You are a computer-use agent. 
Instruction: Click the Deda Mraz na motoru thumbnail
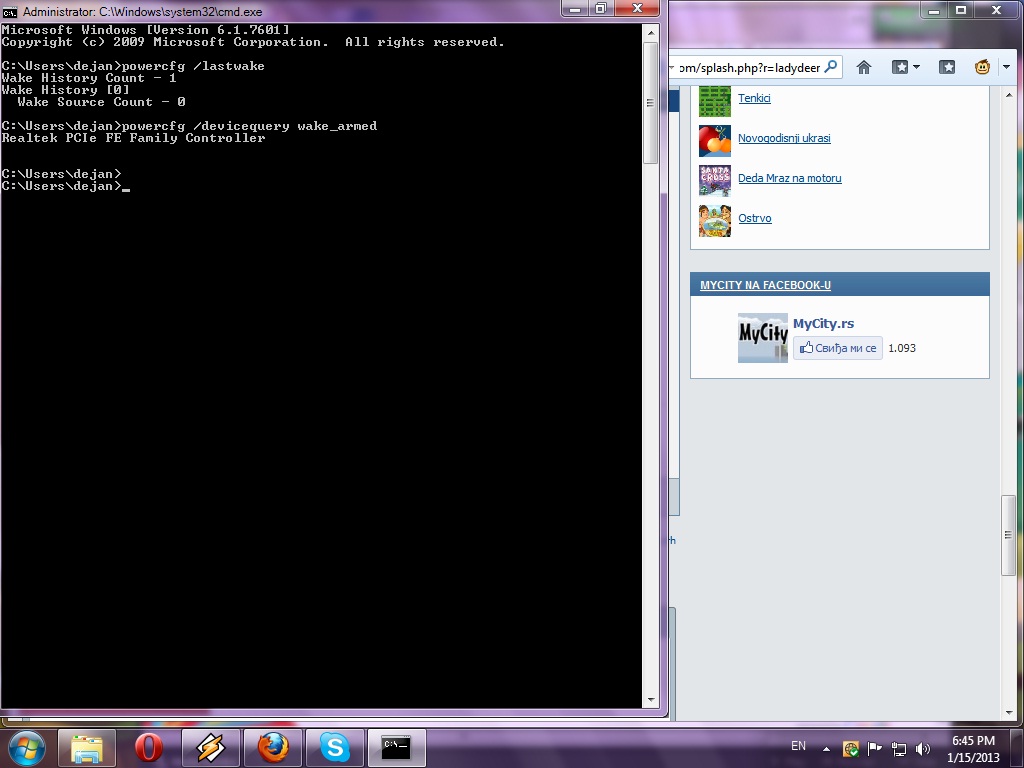tap(715, 181)
